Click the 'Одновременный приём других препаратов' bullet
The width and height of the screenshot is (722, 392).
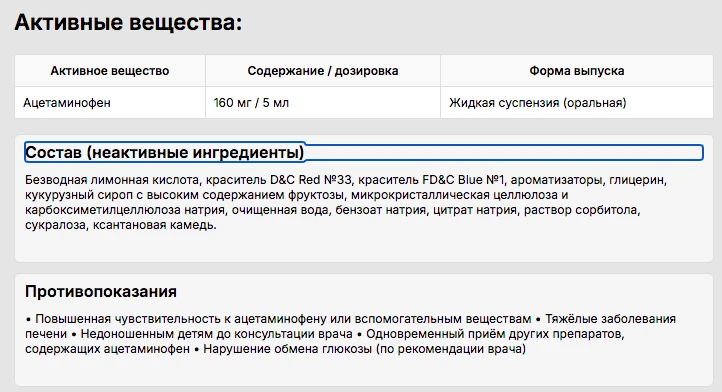495,333
